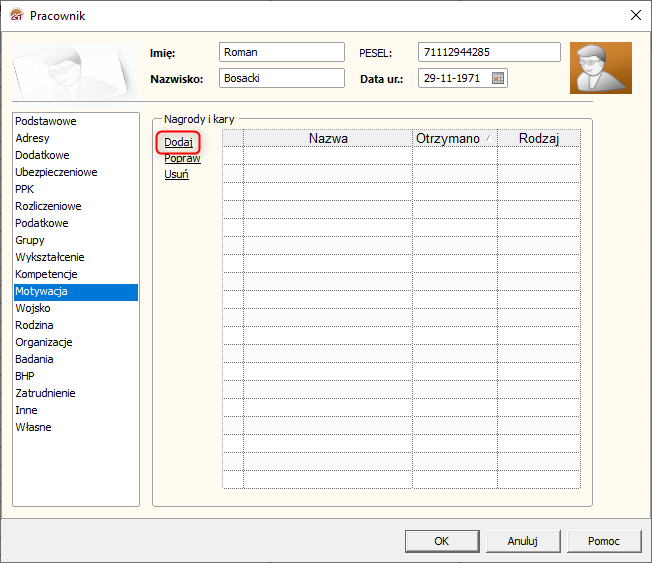Select Podstawowe in the sidebar list

coord(46,121)
